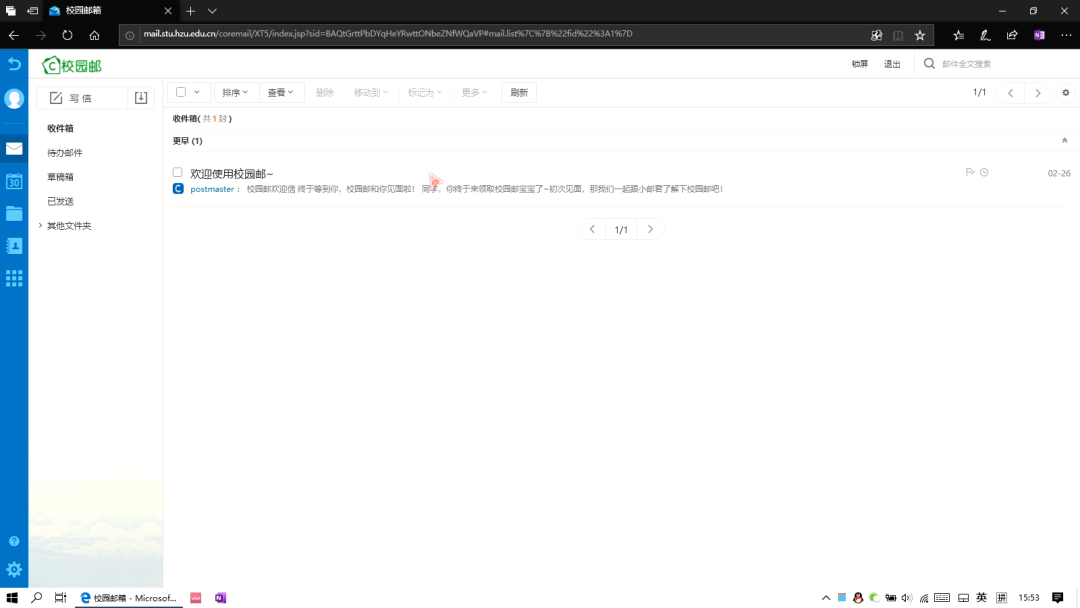This screenshot has width=1080, height=608.
Task: Open the 查看 view dropdown
Action: tap(281, 92)
